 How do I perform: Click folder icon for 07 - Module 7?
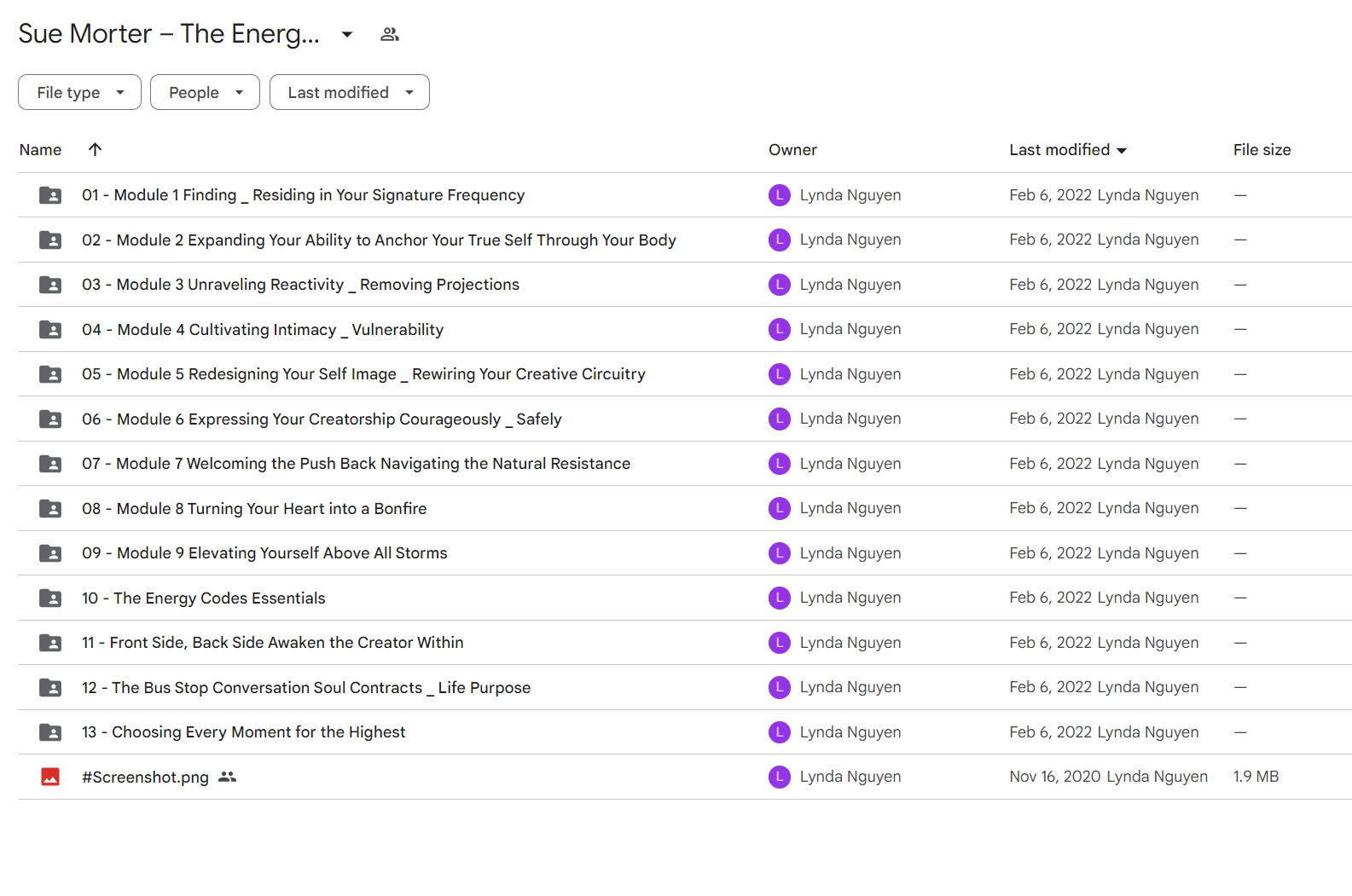[50, 464]
